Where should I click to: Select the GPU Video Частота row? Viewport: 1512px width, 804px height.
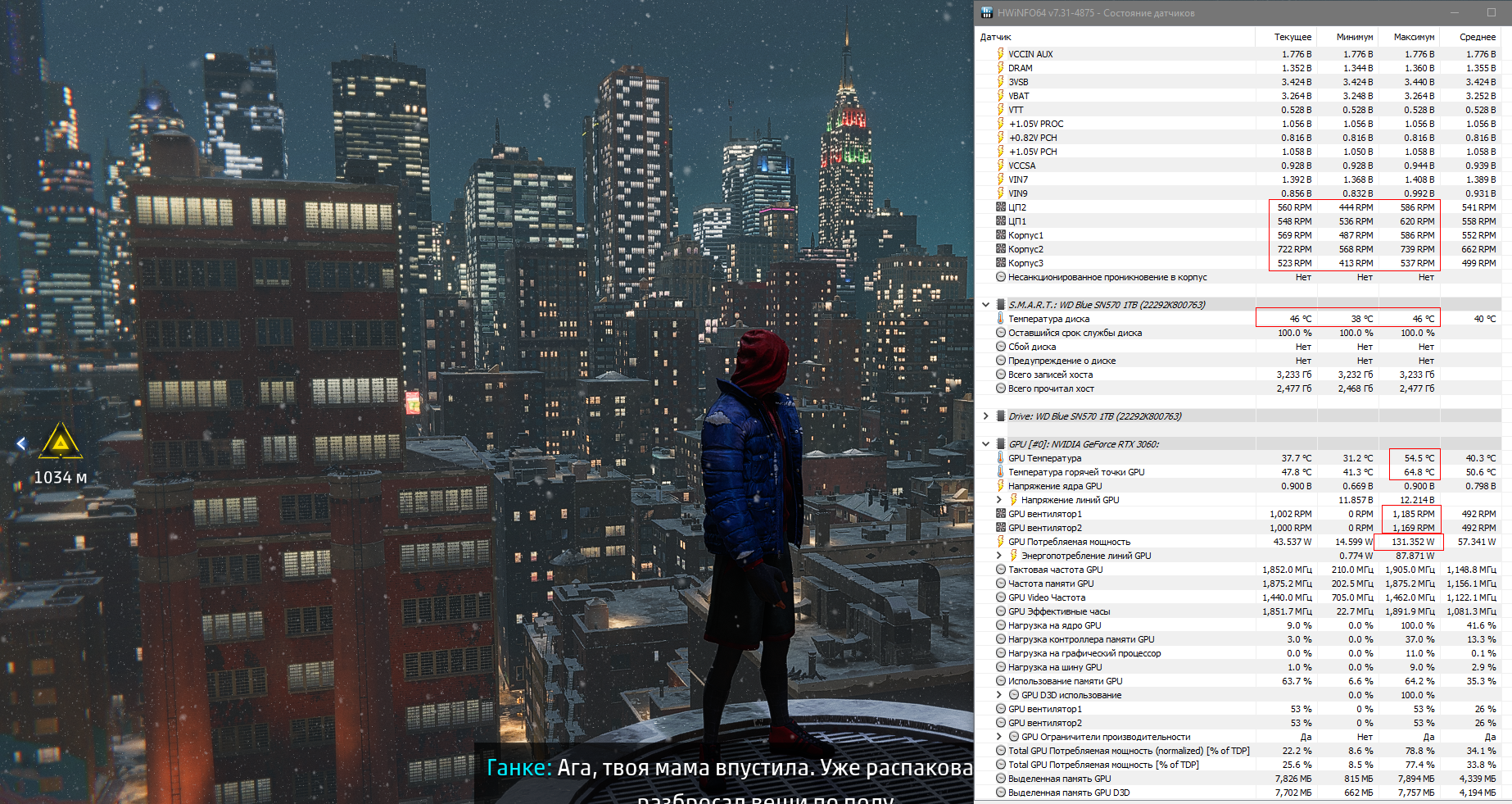[1238, 597]
